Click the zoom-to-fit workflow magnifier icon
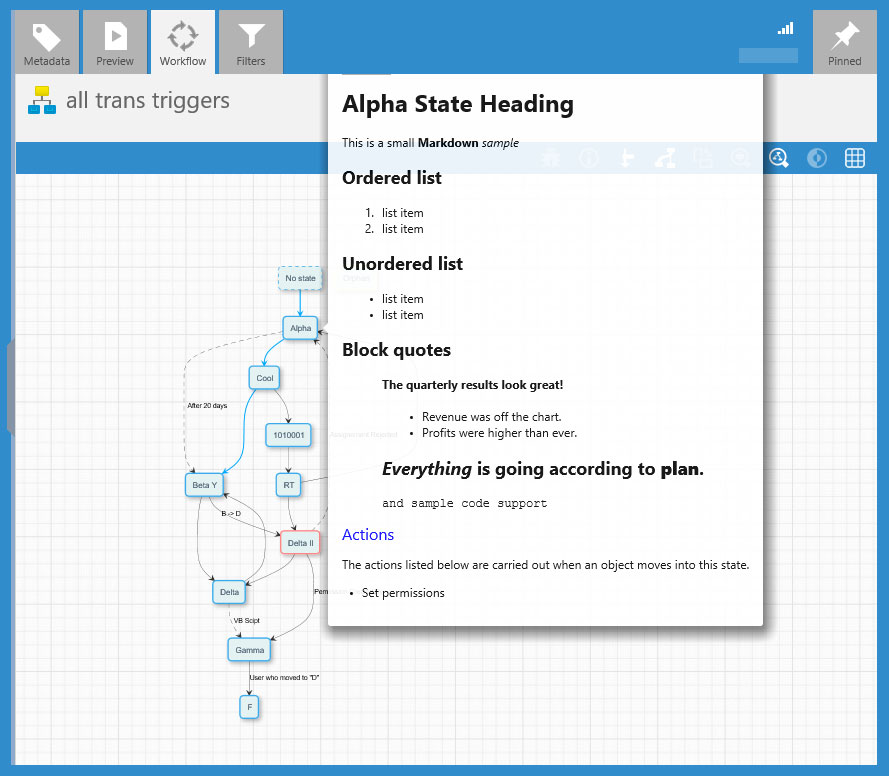889x776 pixels. click(778, 158)
